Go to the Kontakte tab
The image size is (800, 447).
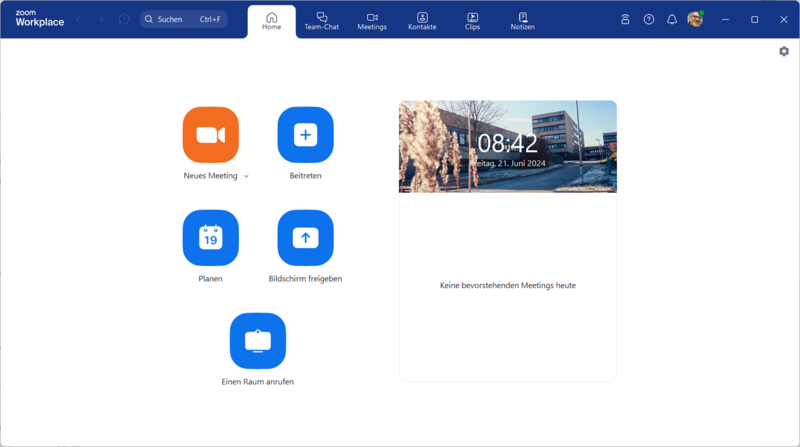(x=422, y=21)
